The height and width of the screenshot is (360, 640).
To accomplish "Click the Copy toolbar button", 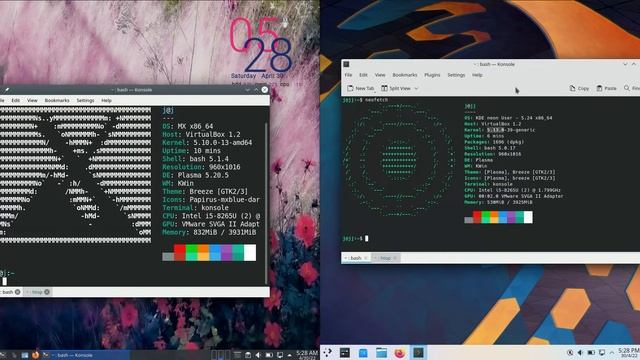I will (579, 88).
